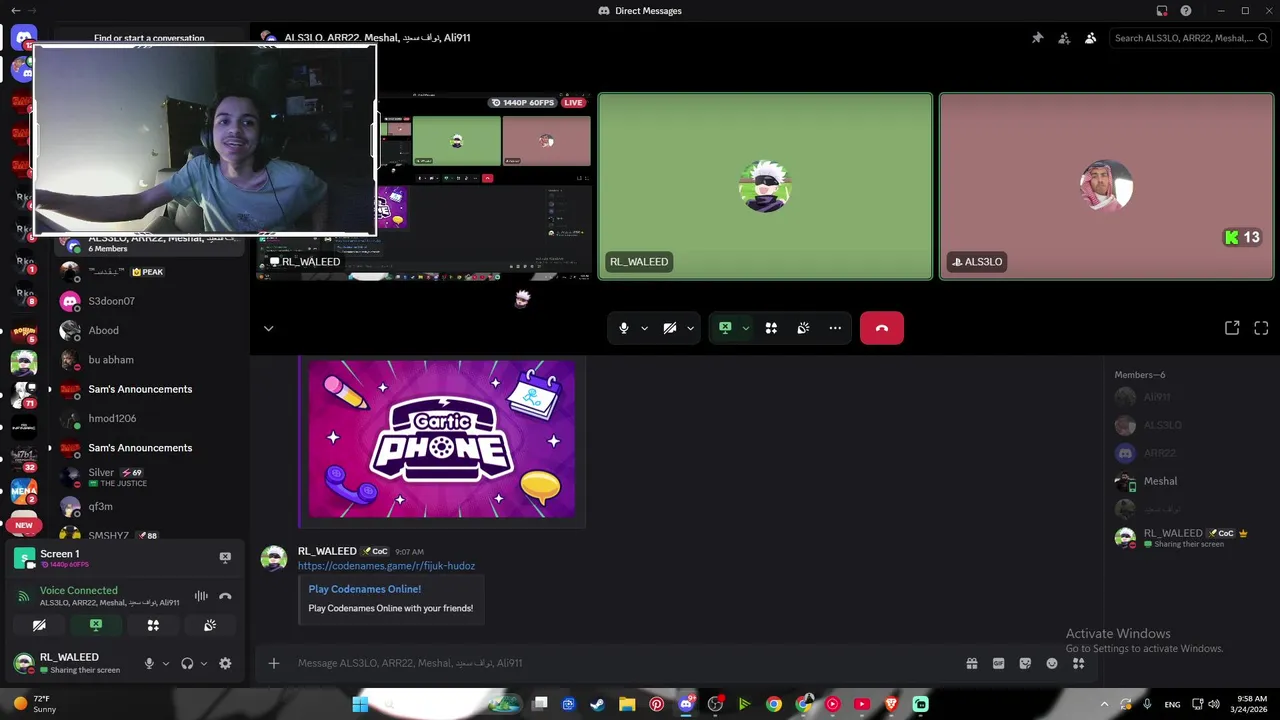The width and height of the screenshot is (1280, 720).
Task: Mute microphone in call control bar
Action: [624, 328]
